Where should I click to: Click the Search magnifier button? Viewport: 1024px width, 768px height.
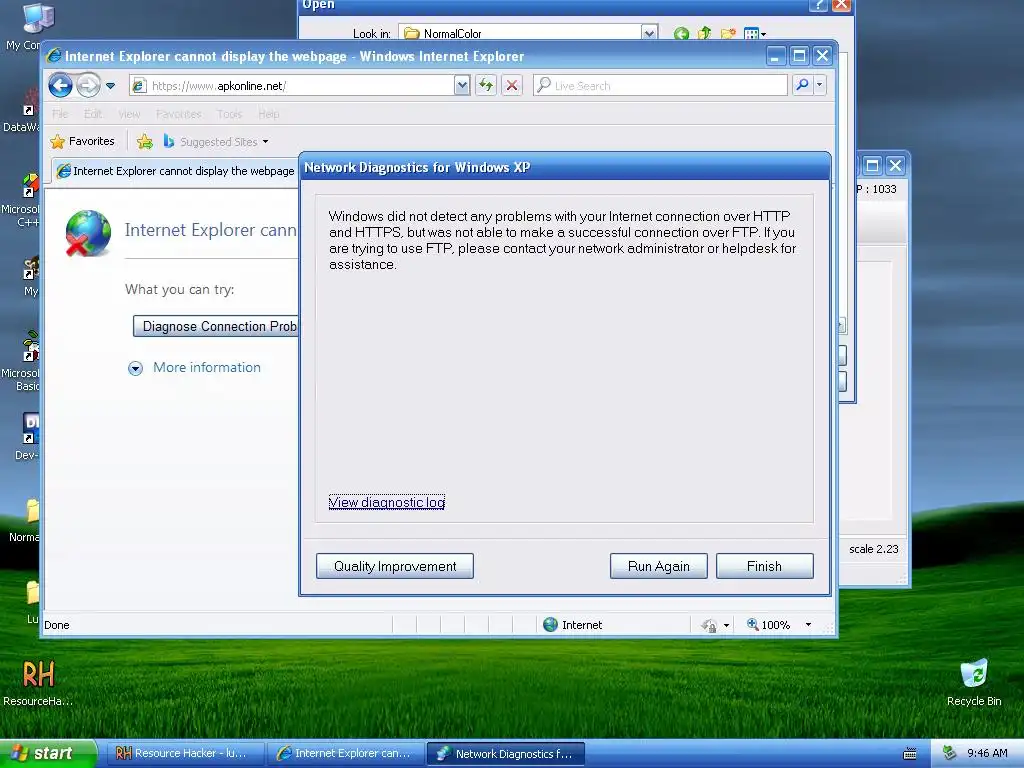[802, 85]
